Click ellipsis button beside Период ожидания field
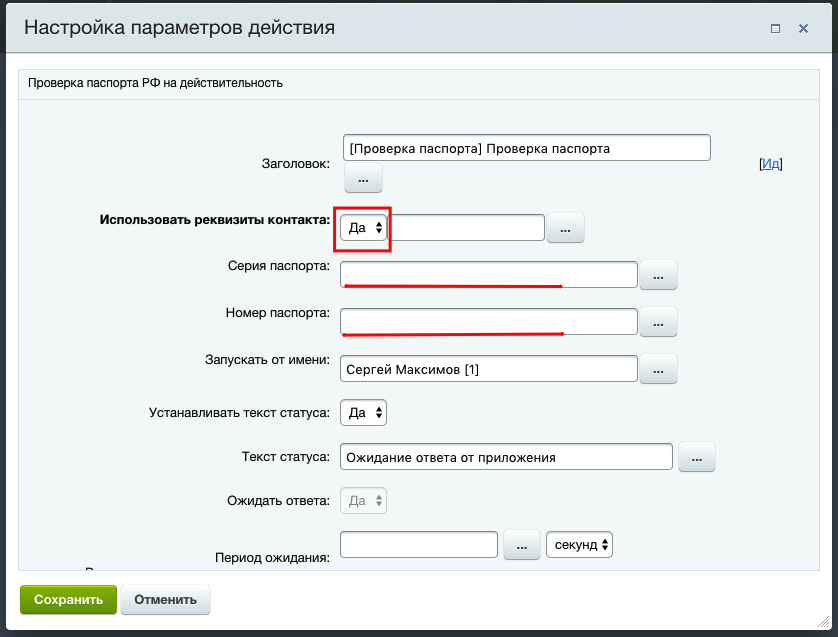The width and height of the screenshot is (838, 637). [522, 545]
